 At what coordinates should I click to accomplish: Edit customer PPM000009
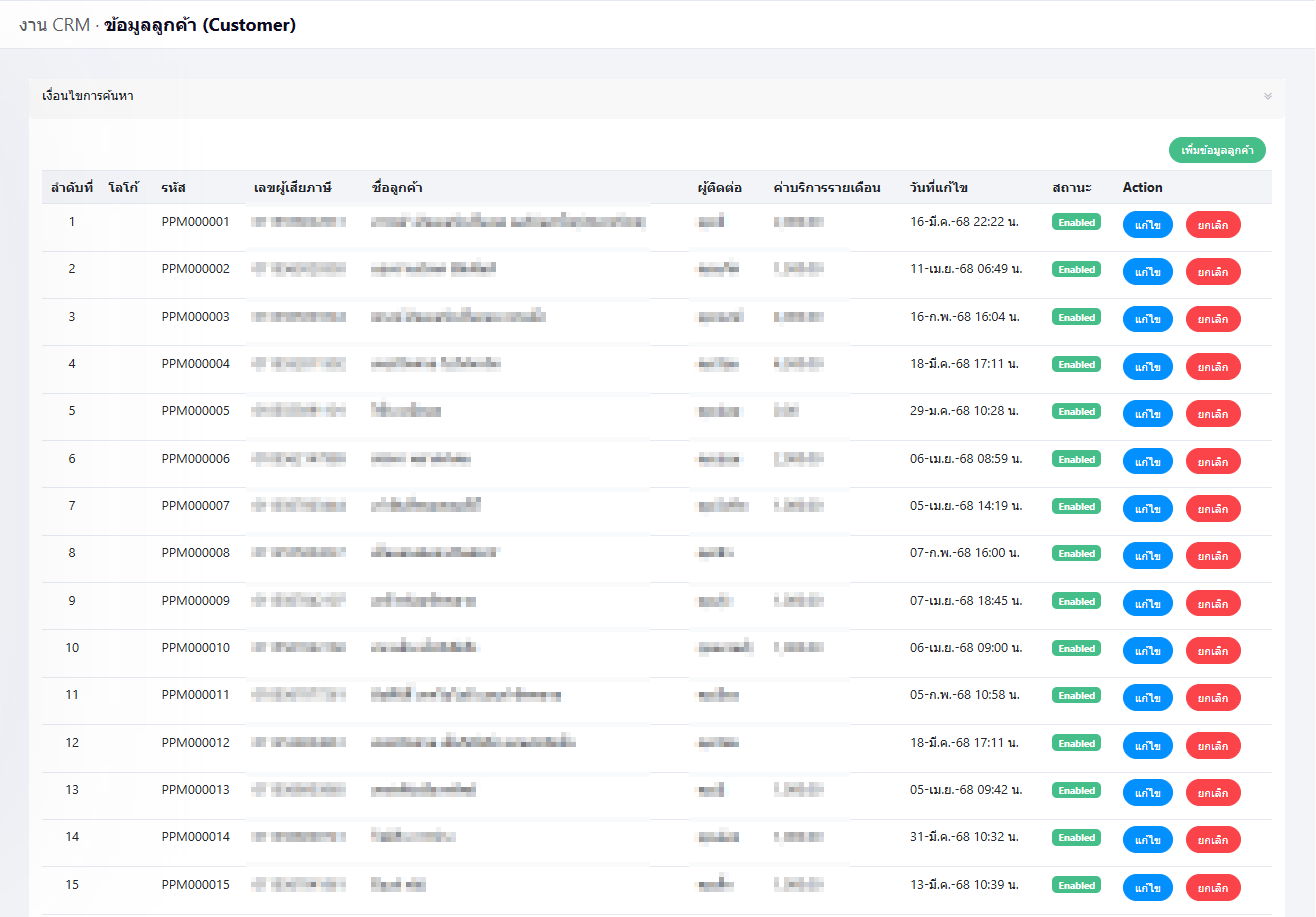pos(1148,603)
